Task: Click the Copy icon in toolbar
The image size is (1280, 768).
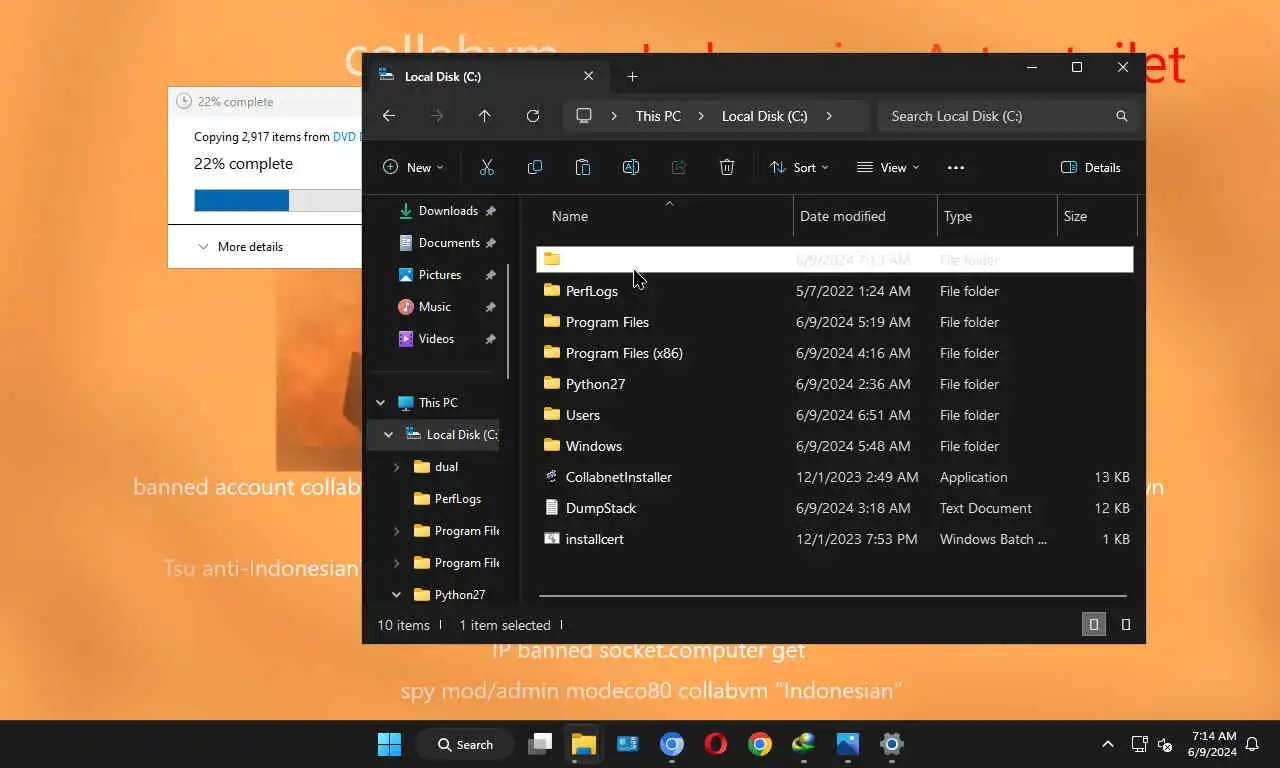Action: coord(535,167)
